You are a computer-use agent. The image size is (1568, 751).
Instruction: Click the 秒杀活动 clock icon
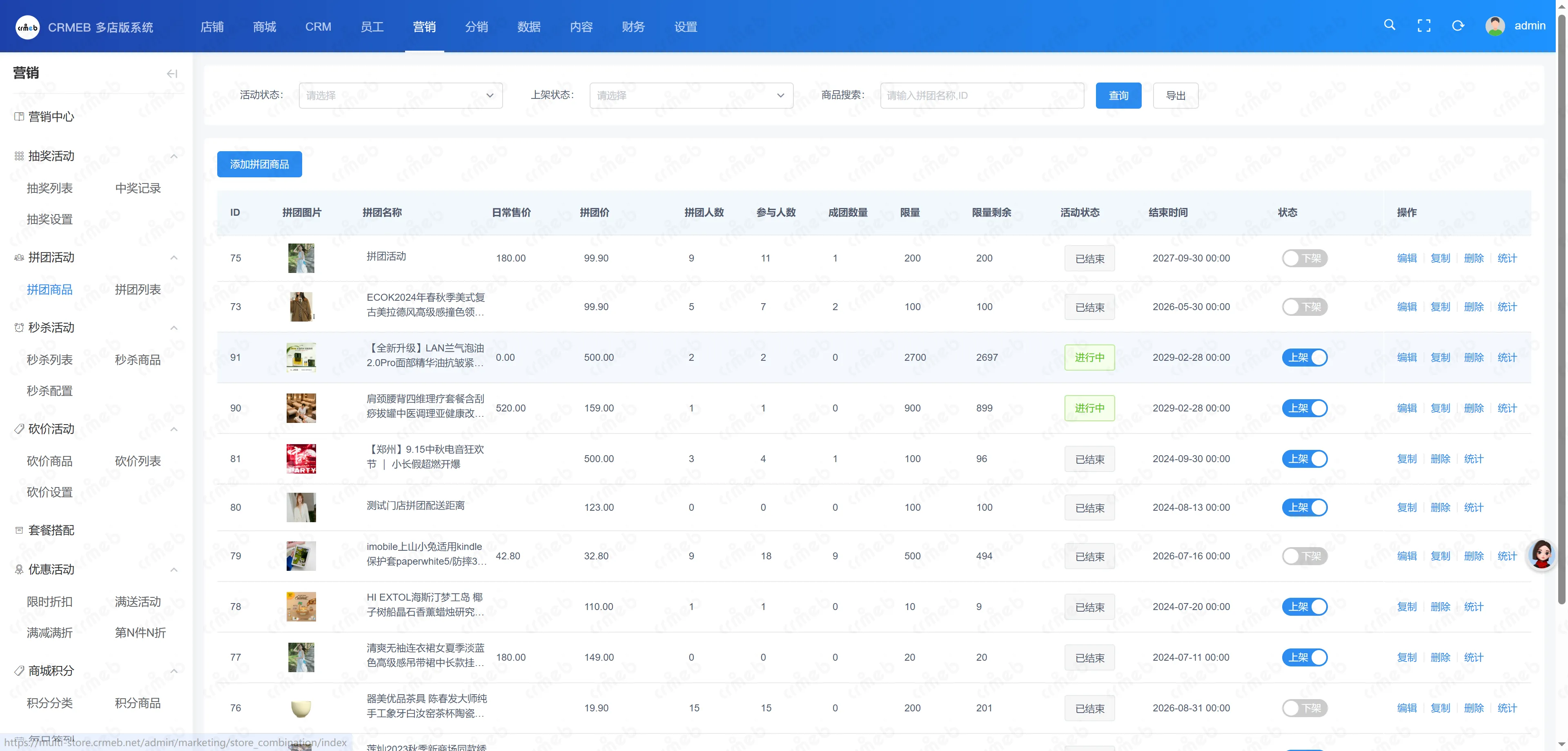(19, 328)
